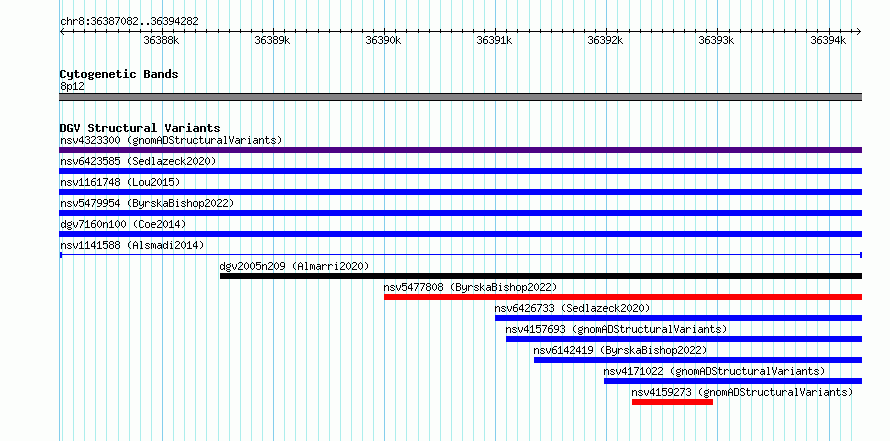
Task: Click the blue dgv7160n100 variant bar
Action: (x=460, y=234)
